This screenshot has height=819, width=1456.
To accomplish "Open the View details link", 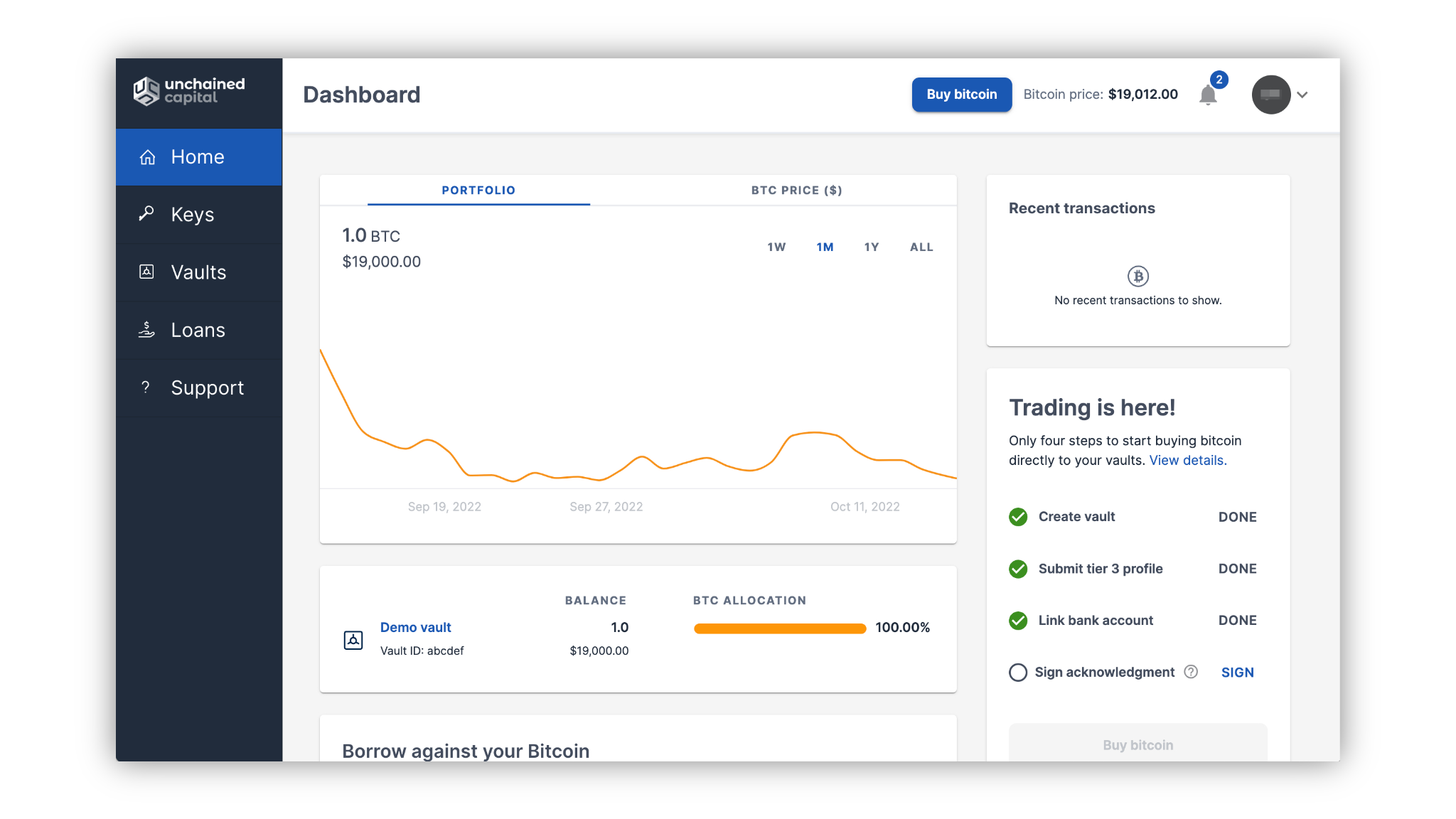I will 1187,461.
